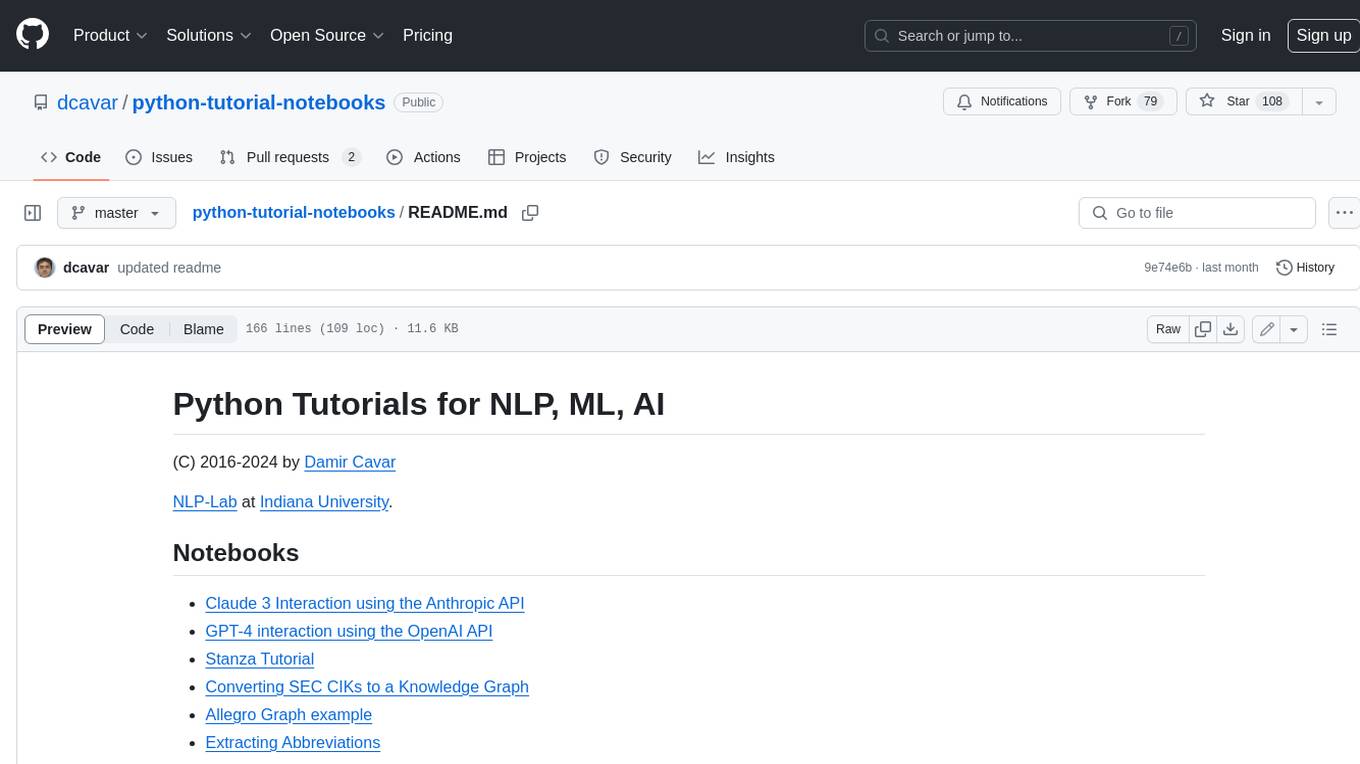Open the Indiana University link
The image size is (1360, 764).
click(x=324, y=501)
